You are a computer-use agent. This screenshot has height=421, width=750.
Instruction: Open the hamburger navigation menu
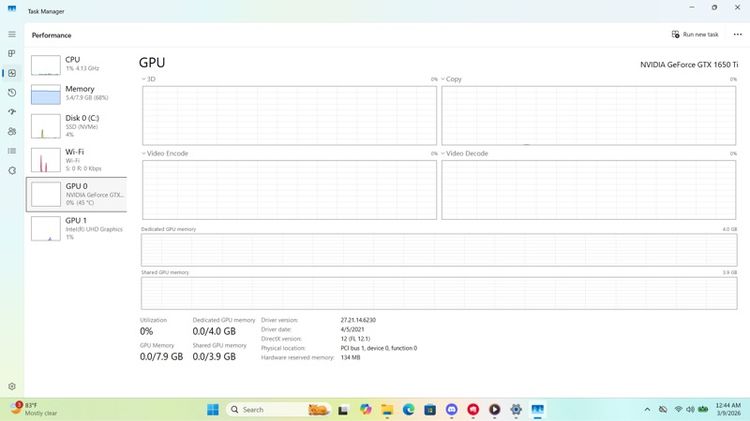click(x=12, y=34)
